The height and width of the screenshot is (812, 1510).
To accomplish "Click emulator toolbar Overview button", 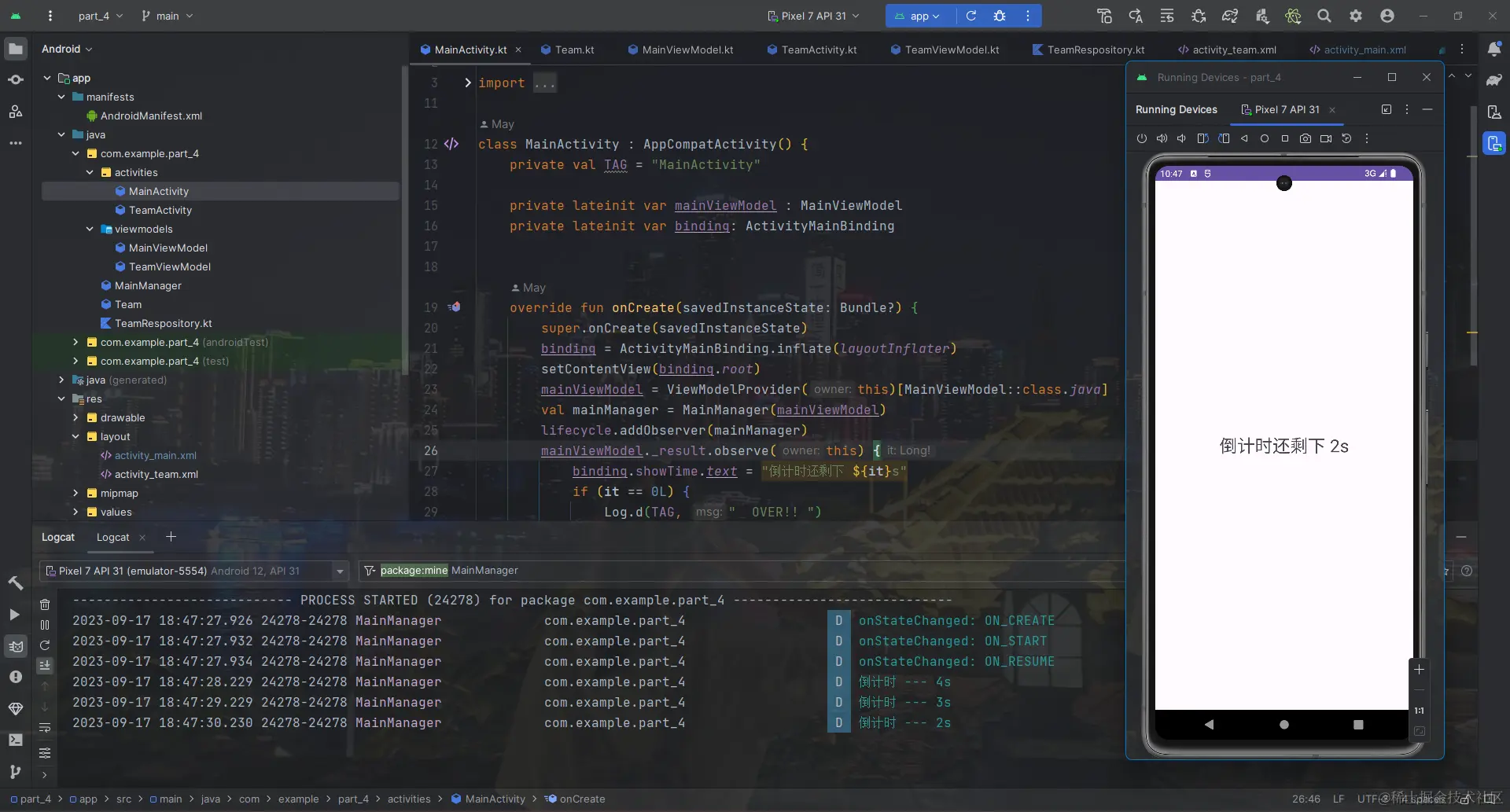I will point(1285,138).
